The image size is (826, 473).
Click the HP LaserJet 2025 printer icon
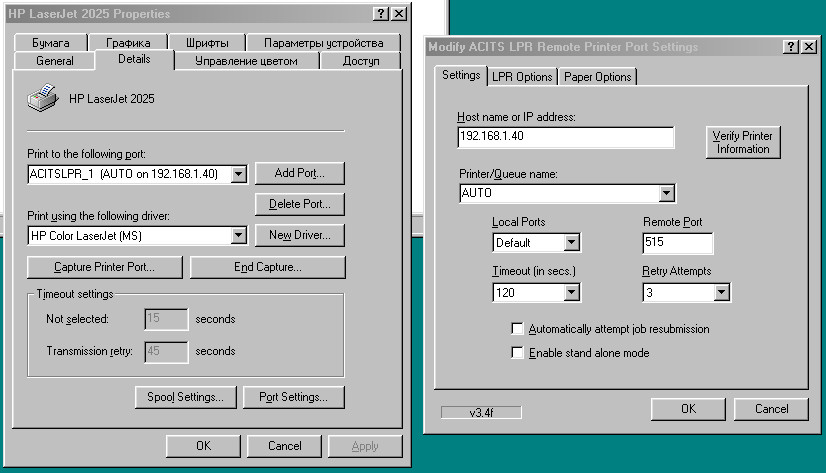43,97
